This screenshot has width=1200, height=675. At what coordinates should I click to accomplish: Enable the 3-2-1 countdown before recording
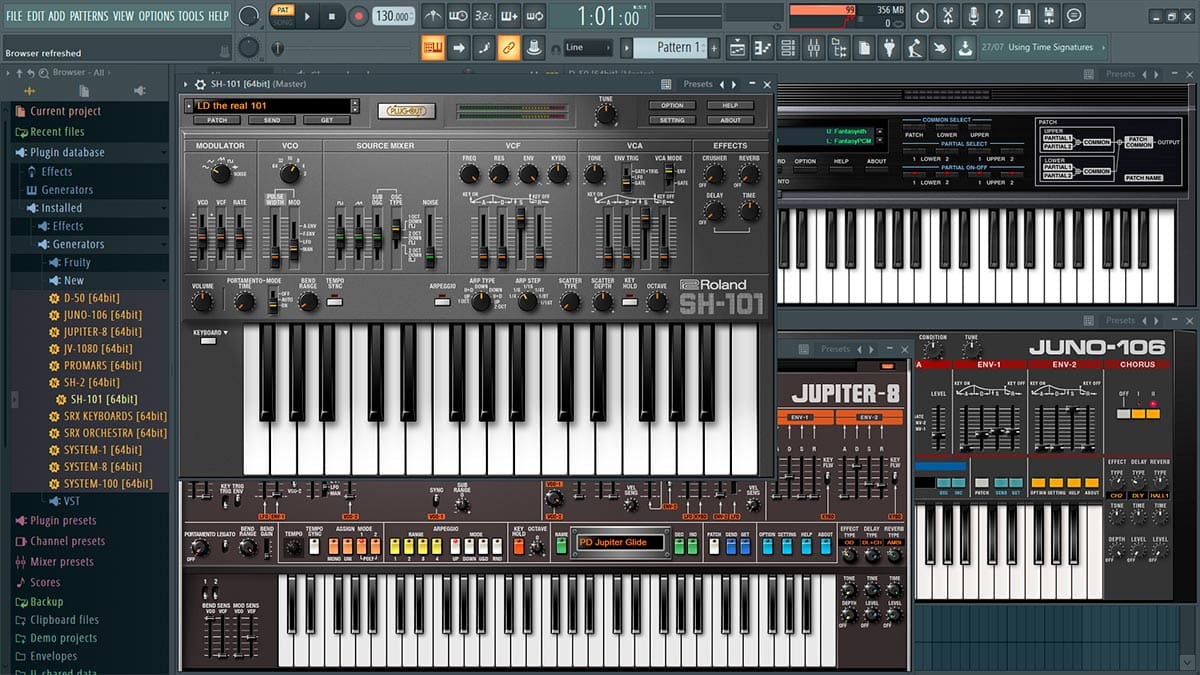coord(484,16)
